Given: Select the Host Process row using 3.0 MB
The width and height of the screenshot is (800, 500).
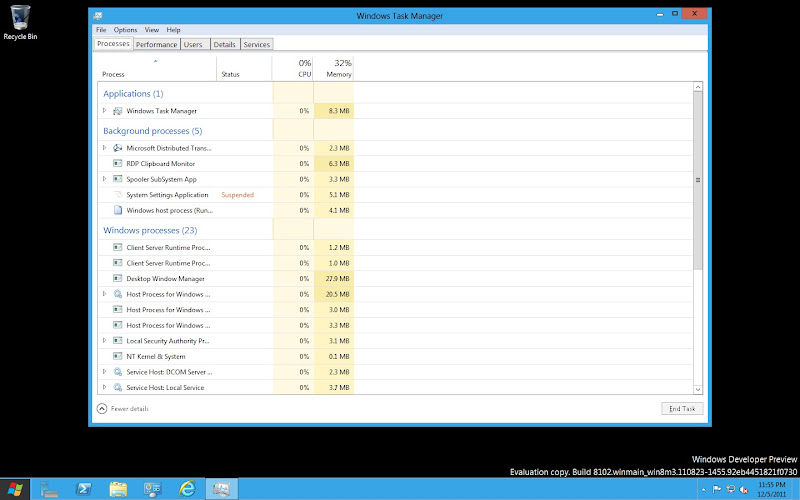Looking at the screenshot, I should point(395,310).
